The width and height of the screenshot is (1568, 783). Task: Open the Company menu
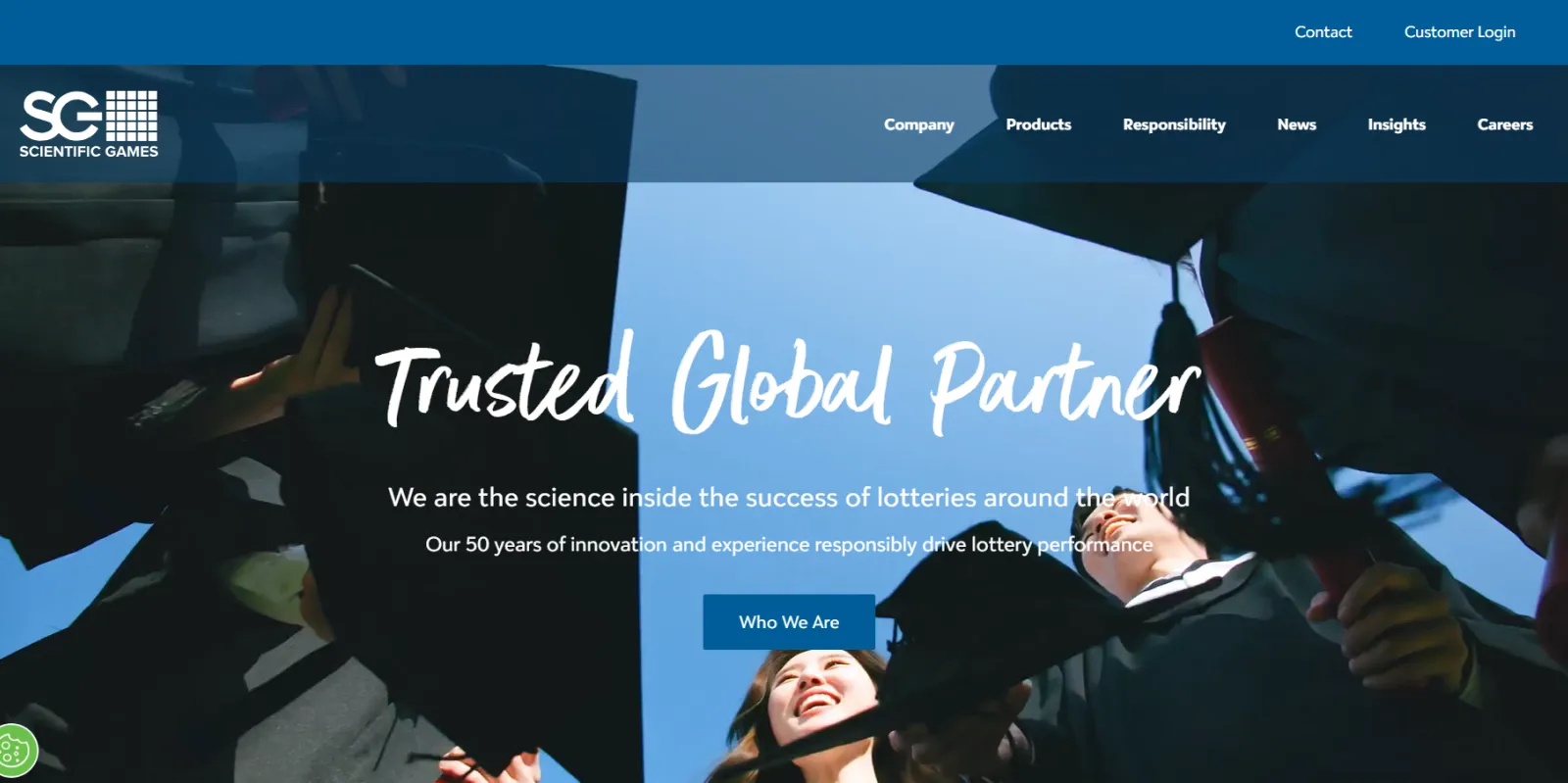coord(918,124)
